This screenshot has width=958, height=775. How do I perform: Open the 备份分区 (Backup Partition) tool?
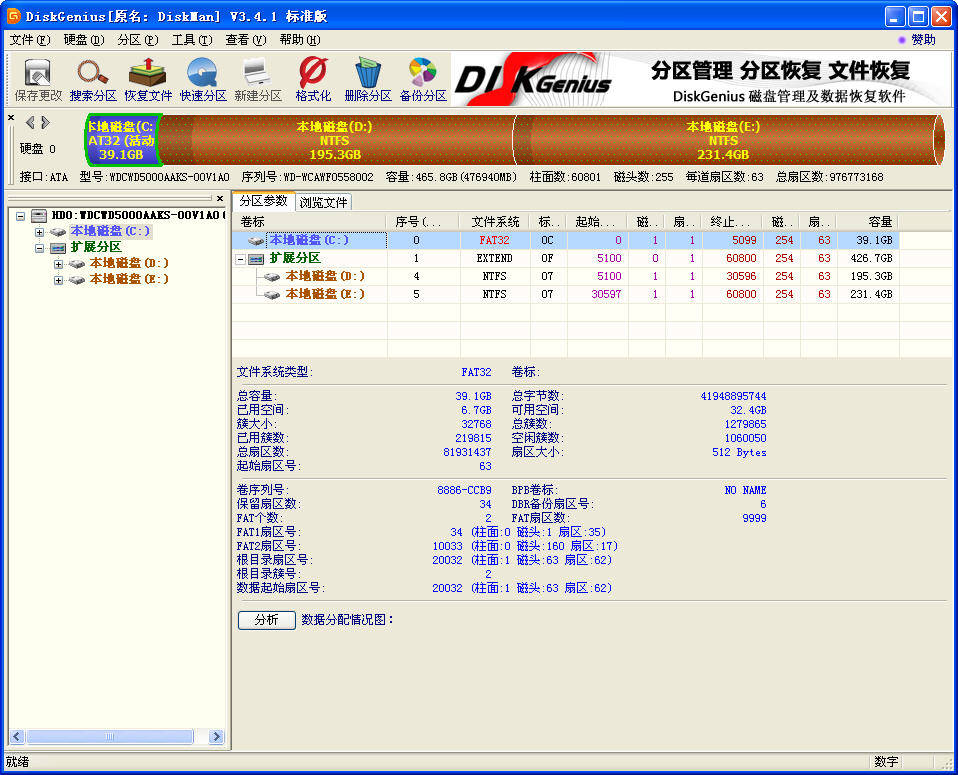coord(423,80)
